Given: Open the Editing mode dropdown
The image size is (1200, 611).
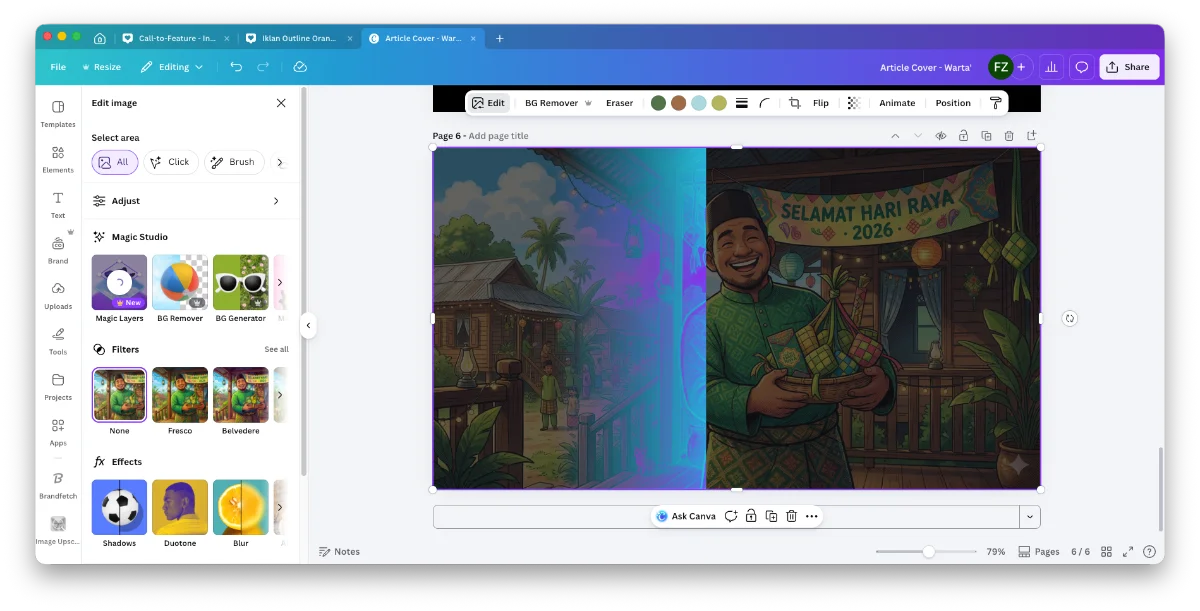Looking at the screenshot, I should coord(172,67).
